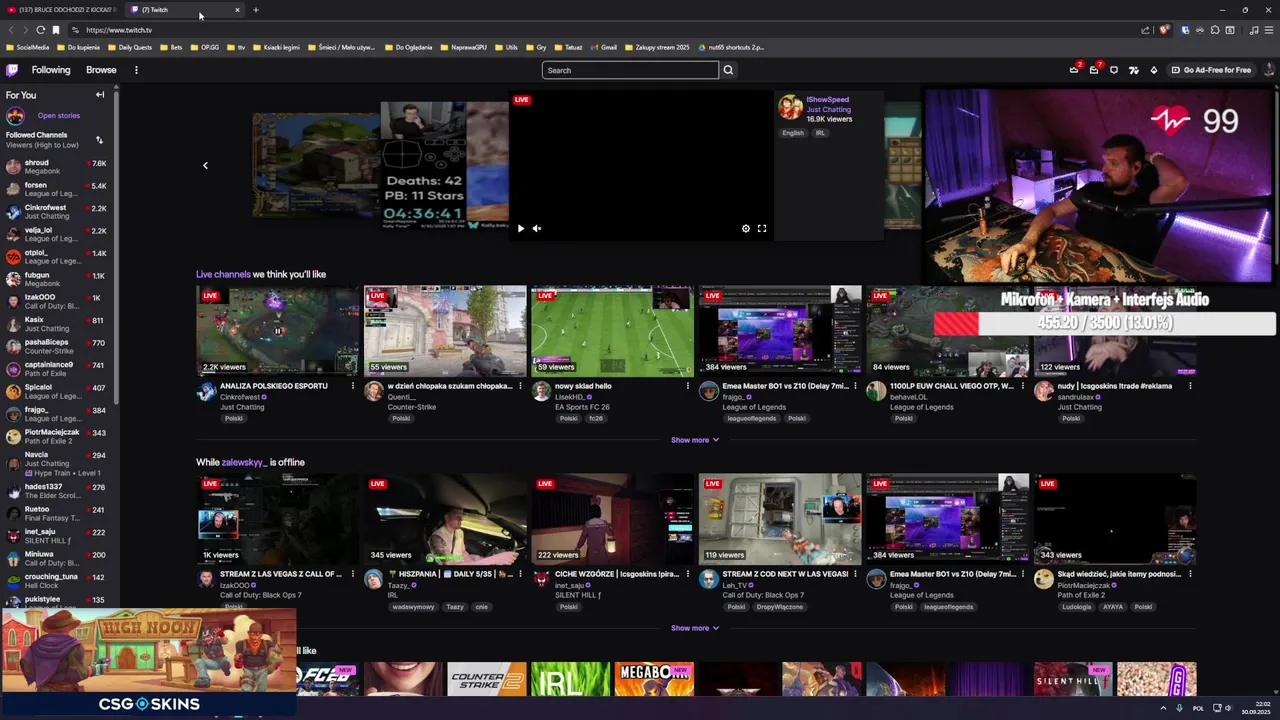Screen dimensions: 1280x720
Task: Reload the browser page
Action: pos(40,30)
